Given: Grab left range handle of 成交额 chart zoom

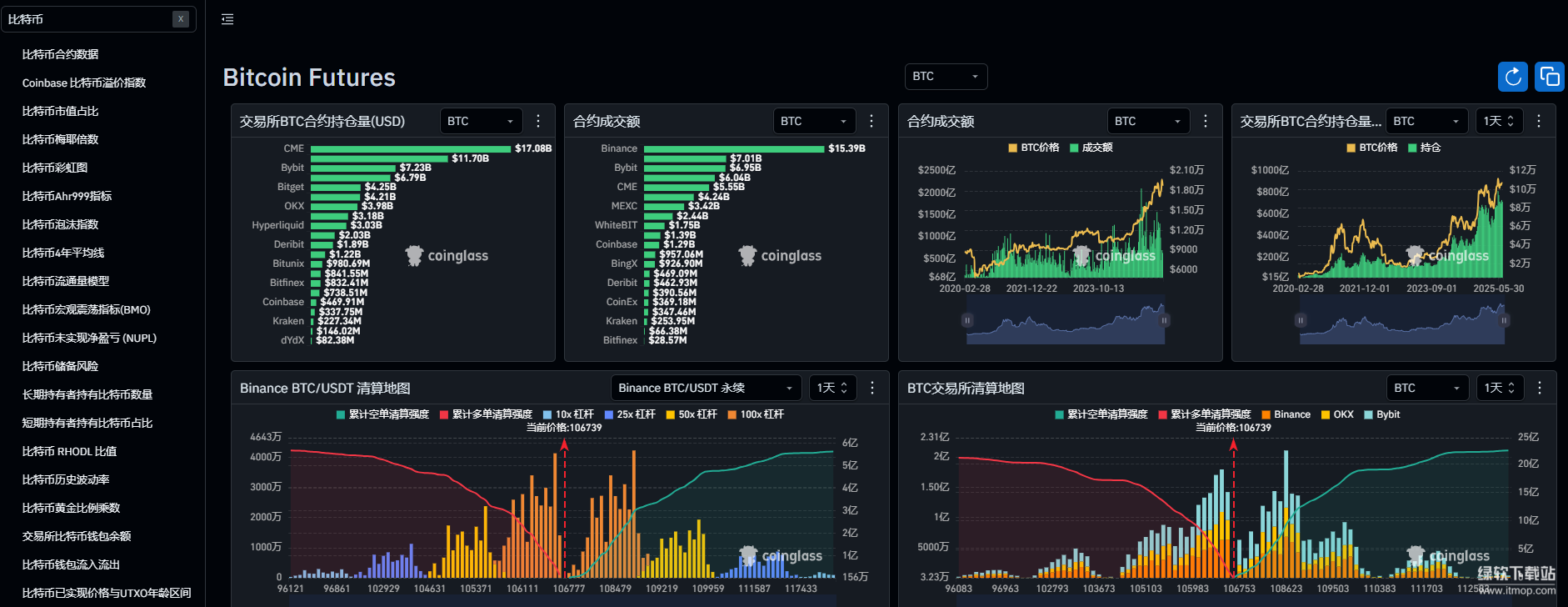Looking at the screenshot, I should pyautogui.click(x=966, y=320).
